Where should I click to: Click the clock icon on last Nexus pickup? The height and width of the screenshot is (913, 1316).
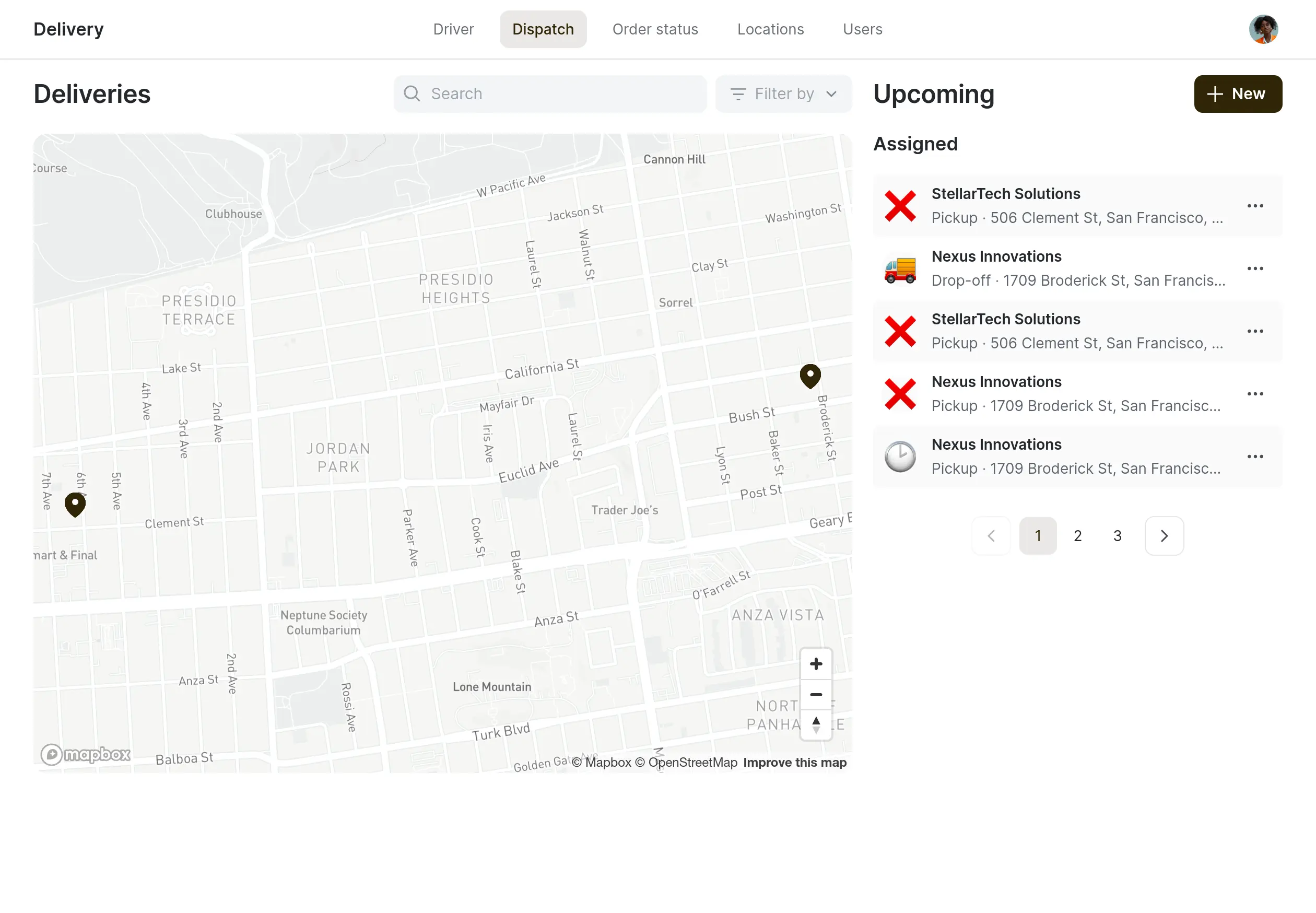click(x=900, y=456)
